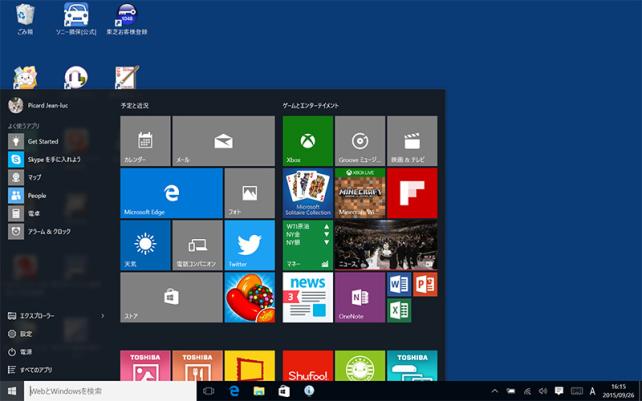
Task: Click the ゲームとエンターテイメント group header
Action: 311,106
